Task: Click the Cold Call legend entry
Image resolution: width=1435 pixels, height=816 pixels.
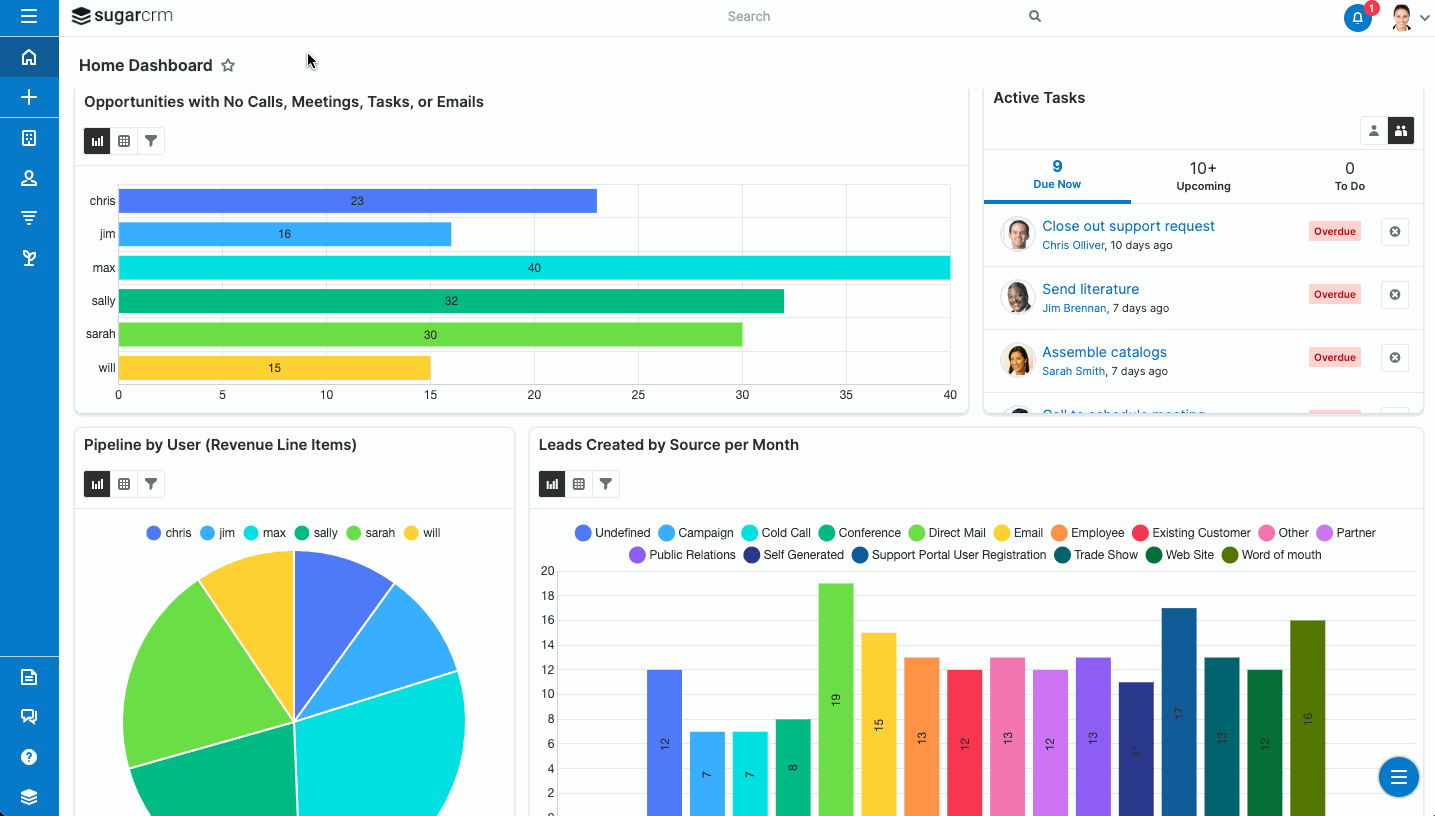Action: 776,533
